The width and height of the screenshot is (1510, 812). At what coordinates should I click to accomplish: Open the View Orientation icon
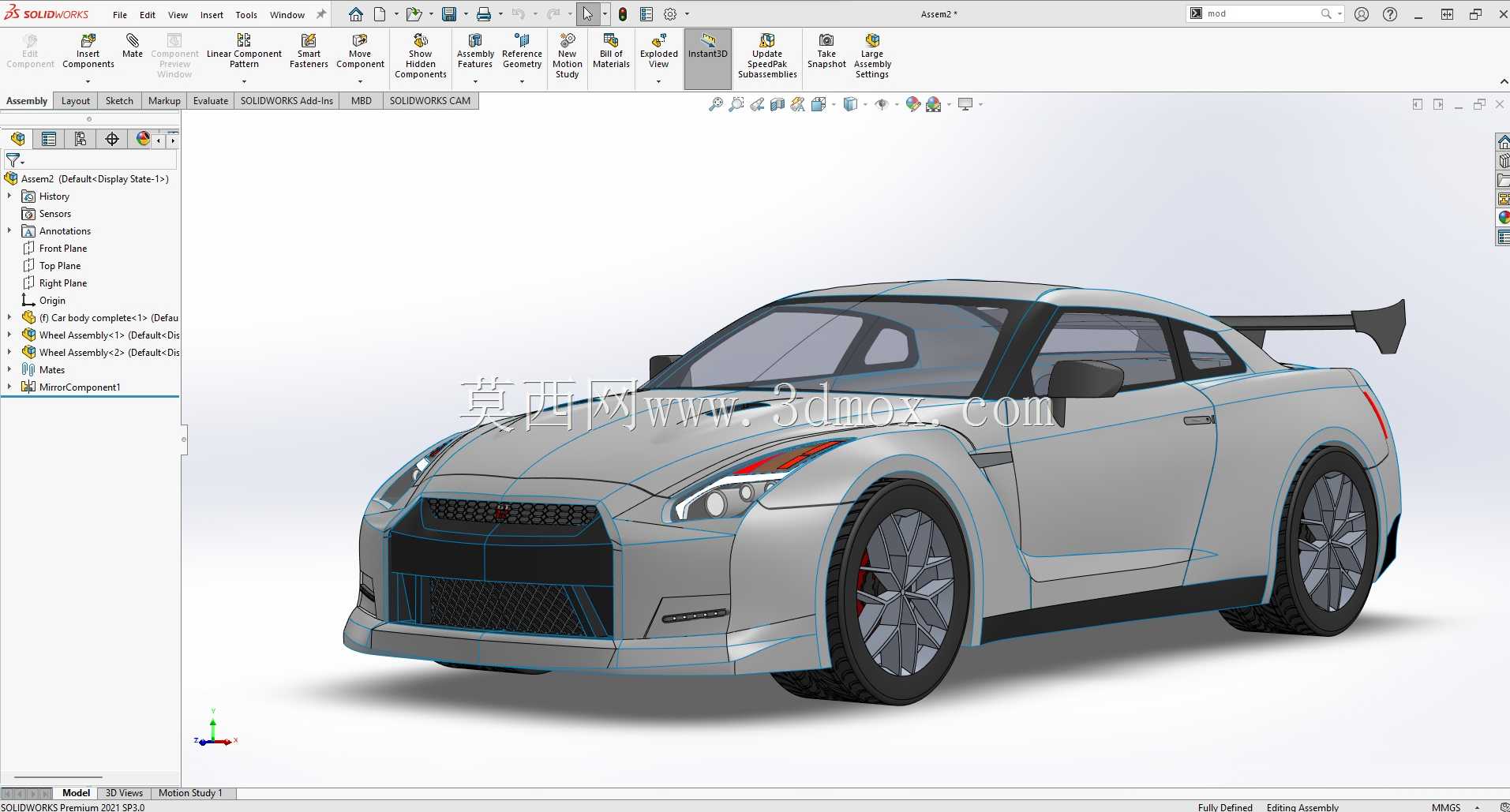[819, 104]
